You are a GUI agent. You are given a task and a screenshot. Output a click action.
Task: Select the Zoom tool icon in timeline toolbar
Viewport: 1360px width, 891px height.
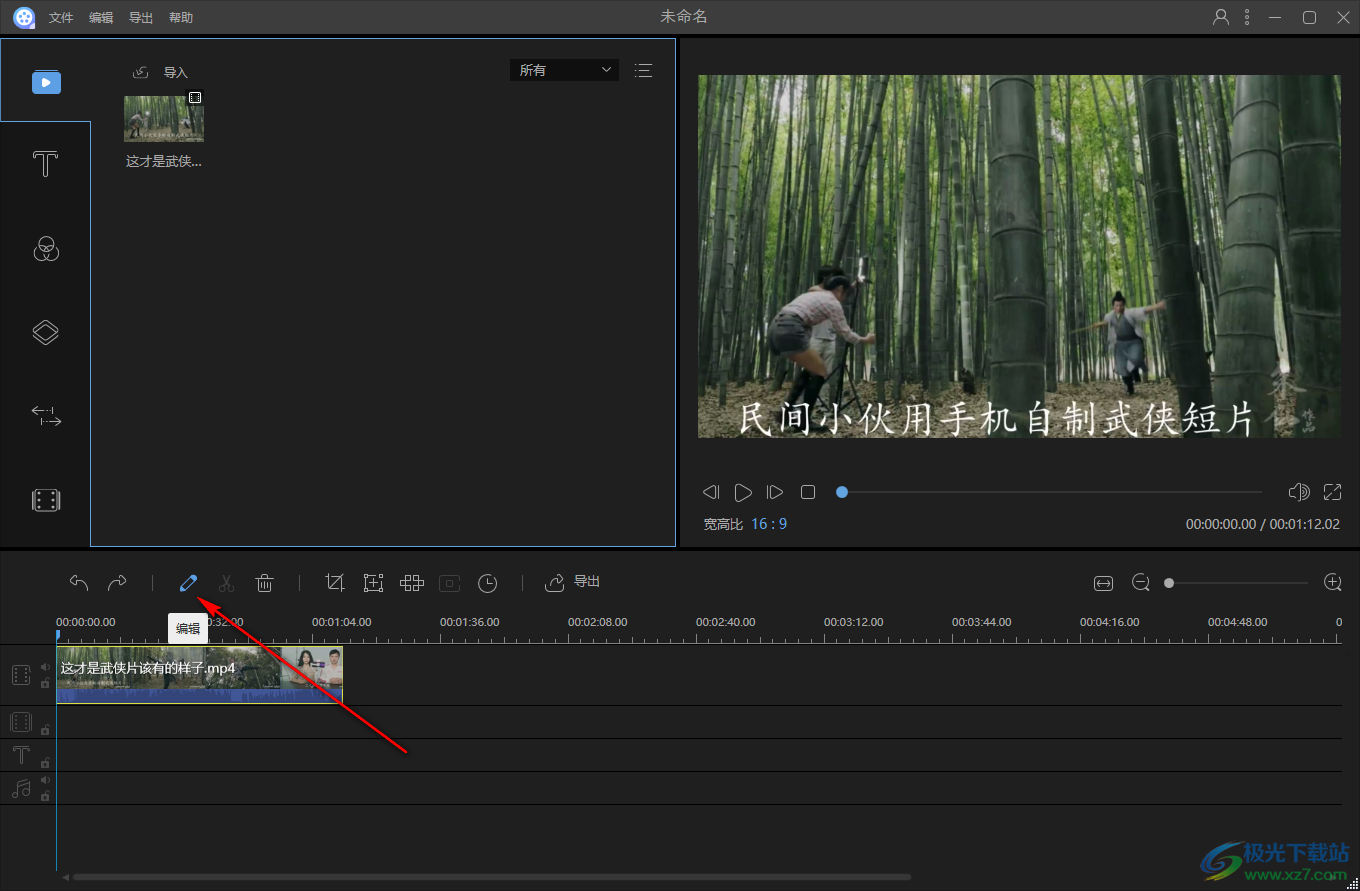pyautogui.click(x=373, y=582)
